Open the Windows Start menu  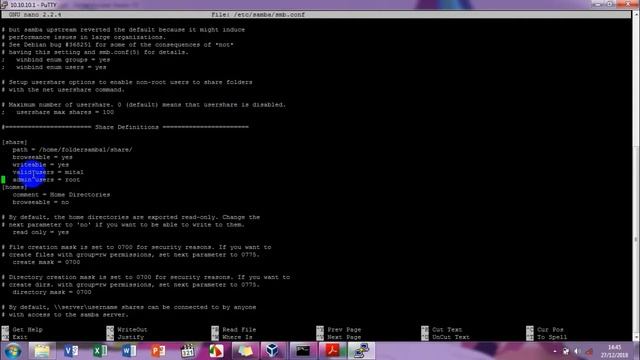click(x=13, y=351)
